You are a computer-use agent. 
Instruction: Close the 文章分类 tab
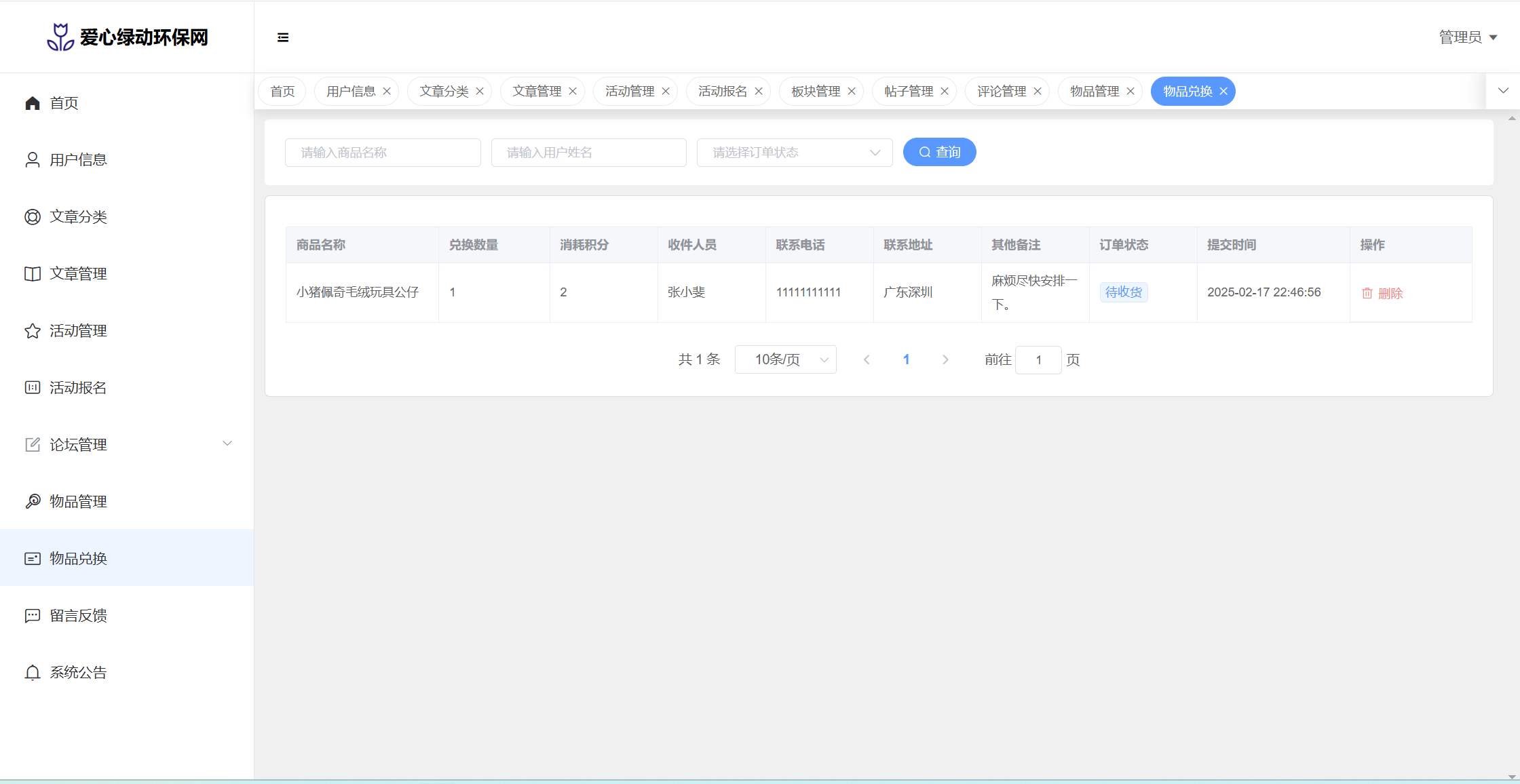tap(480, 92)
